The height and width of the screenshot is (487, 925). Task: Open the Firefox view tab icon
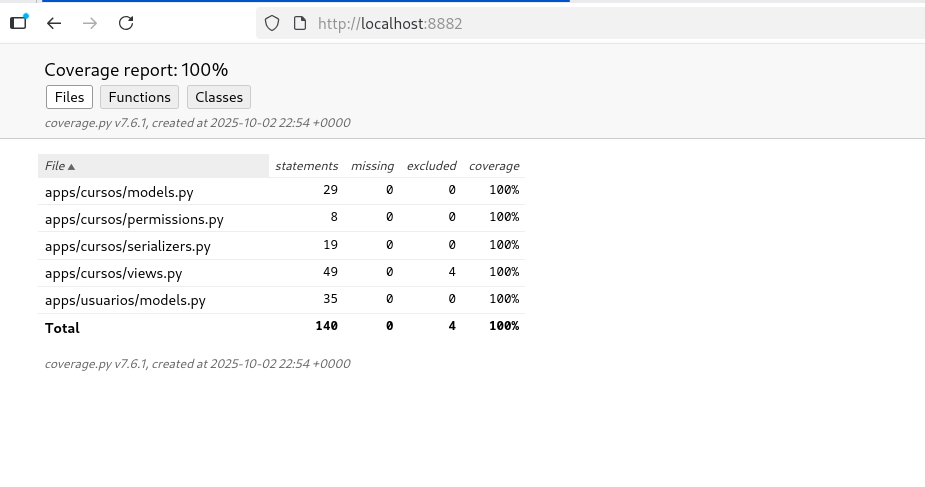(18, 22)
